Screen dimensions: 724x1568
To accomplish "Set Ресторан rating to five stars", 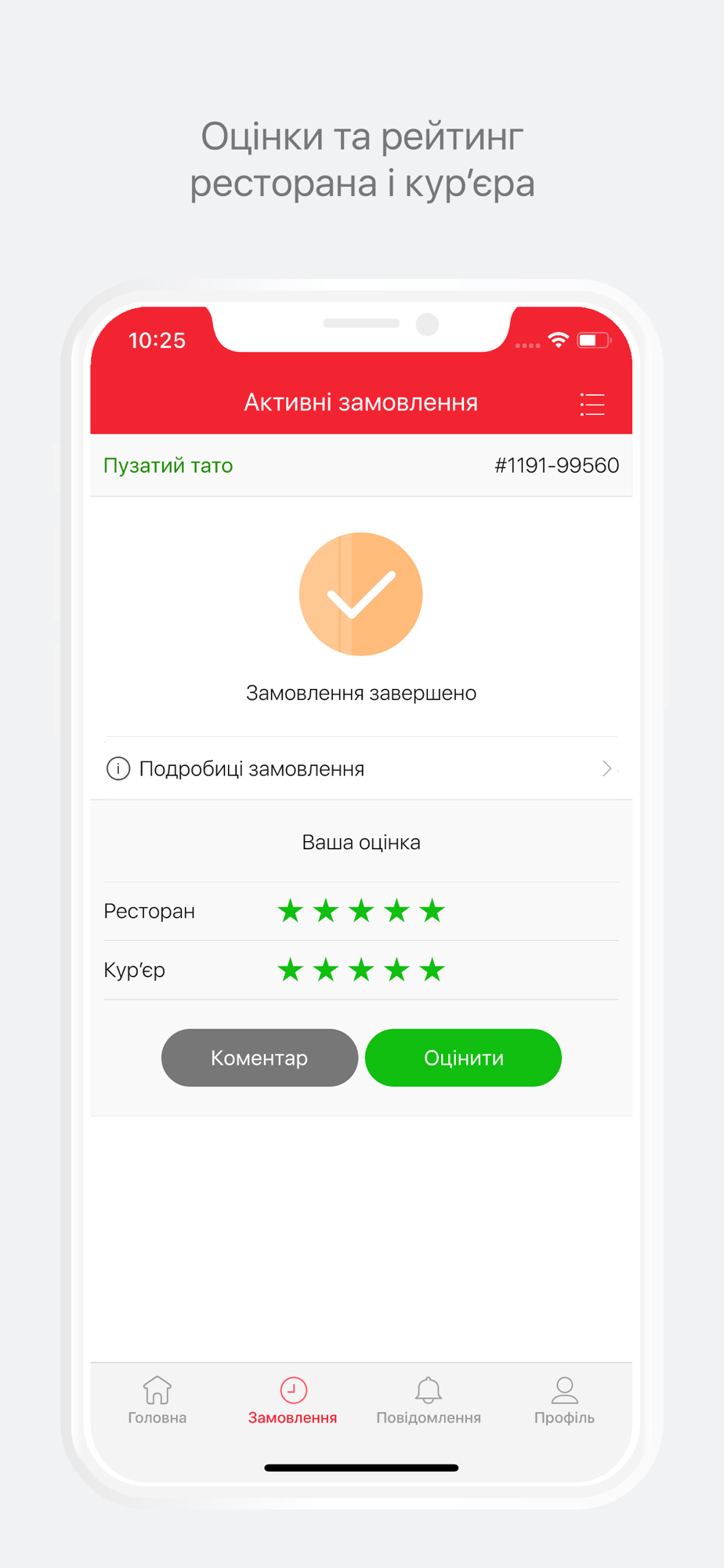I will click(x=433, y=911).
